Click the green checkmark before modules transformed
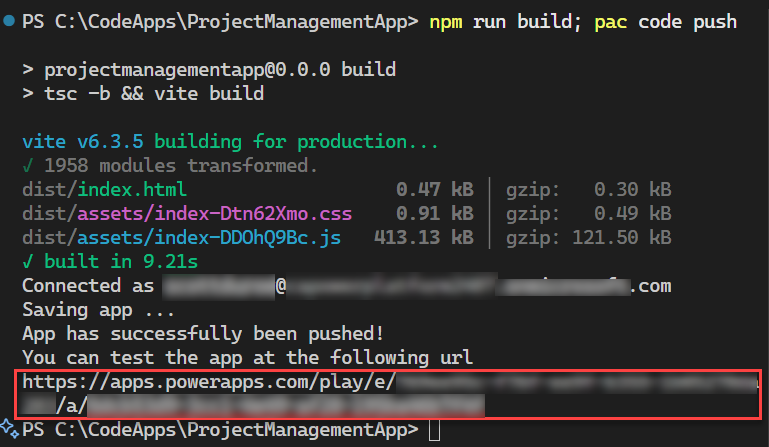 (x=27, y=165)
